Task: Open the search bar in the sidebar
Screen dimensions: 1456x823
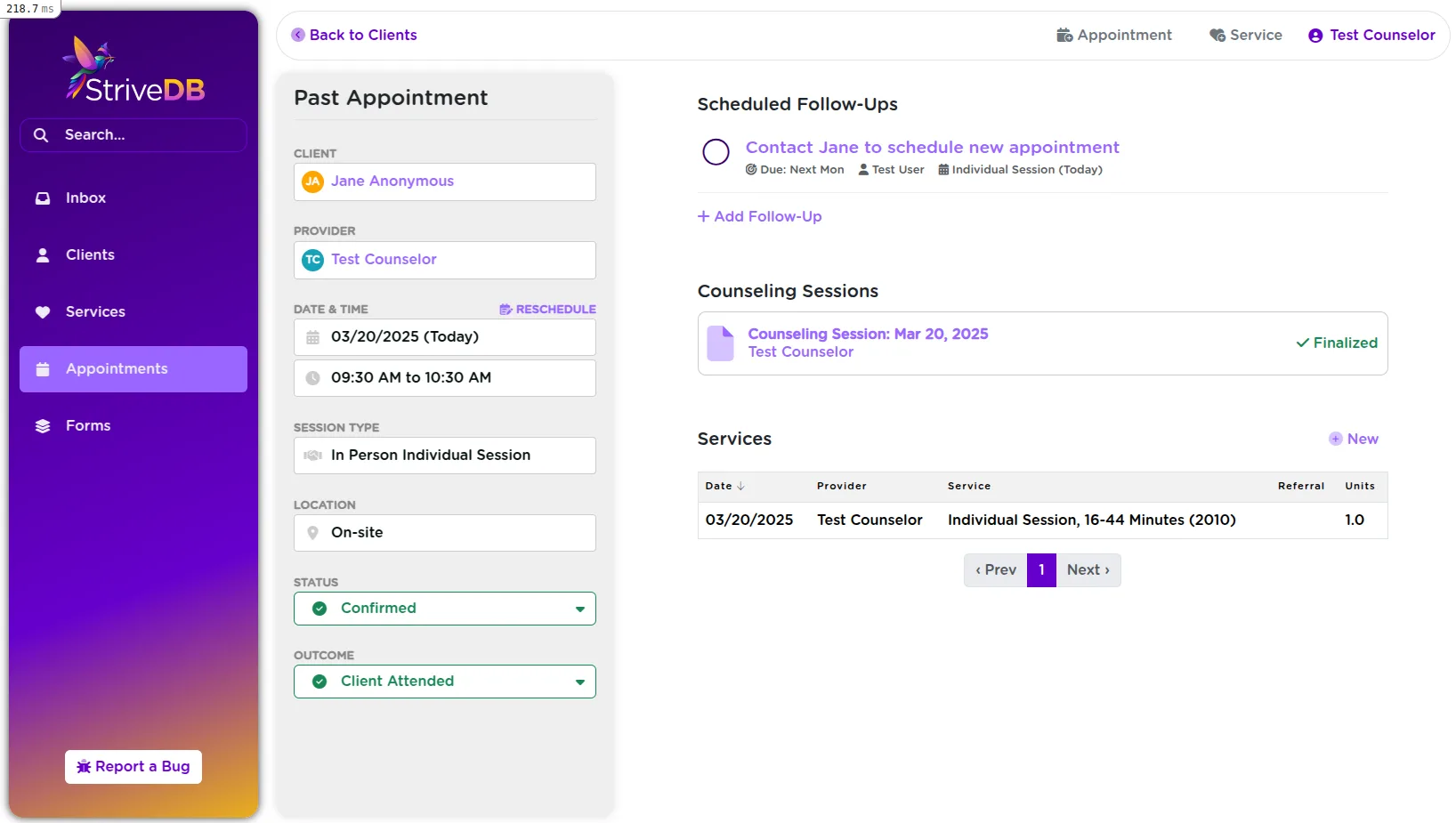Action: [x=132, y=134]
